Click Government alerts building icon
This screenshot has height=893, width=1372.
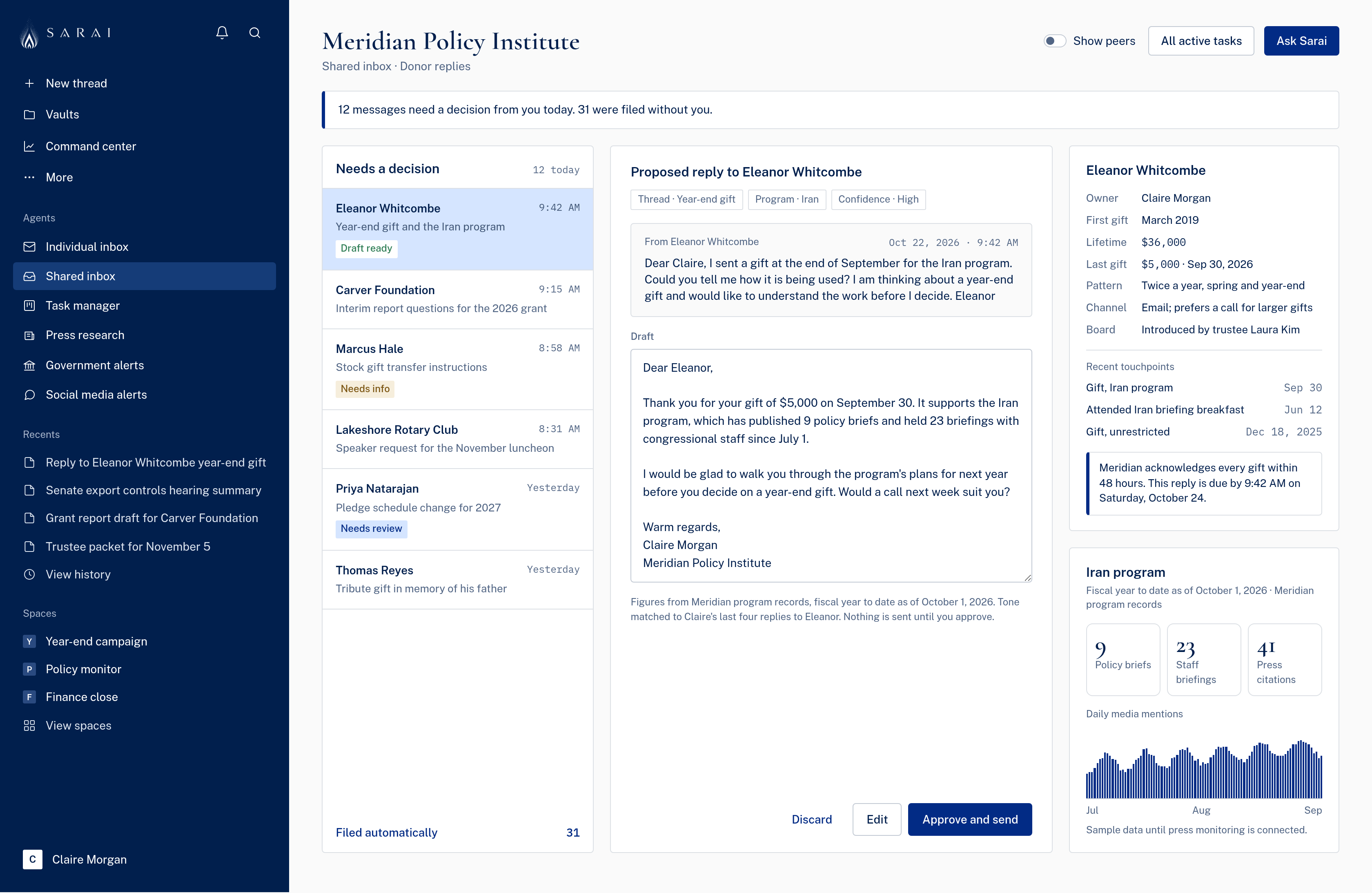29,366
